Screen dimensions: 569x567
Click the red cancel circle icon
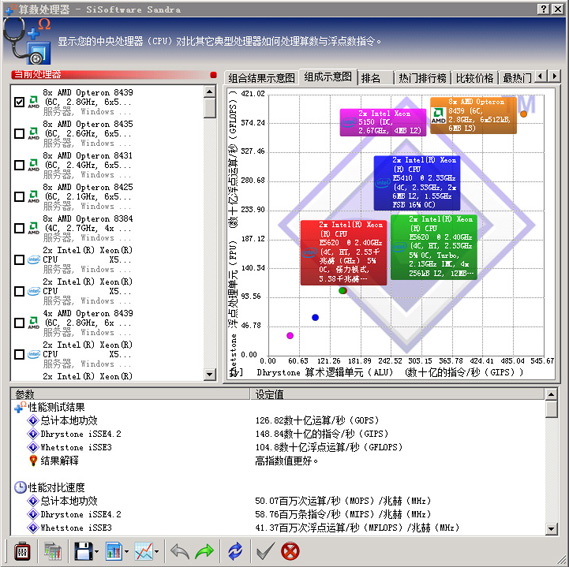(290, 551)
